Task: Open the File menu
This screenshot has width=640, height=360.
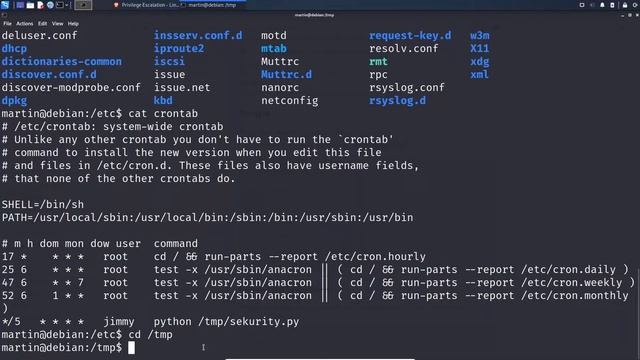Action: tap(7, 24)
